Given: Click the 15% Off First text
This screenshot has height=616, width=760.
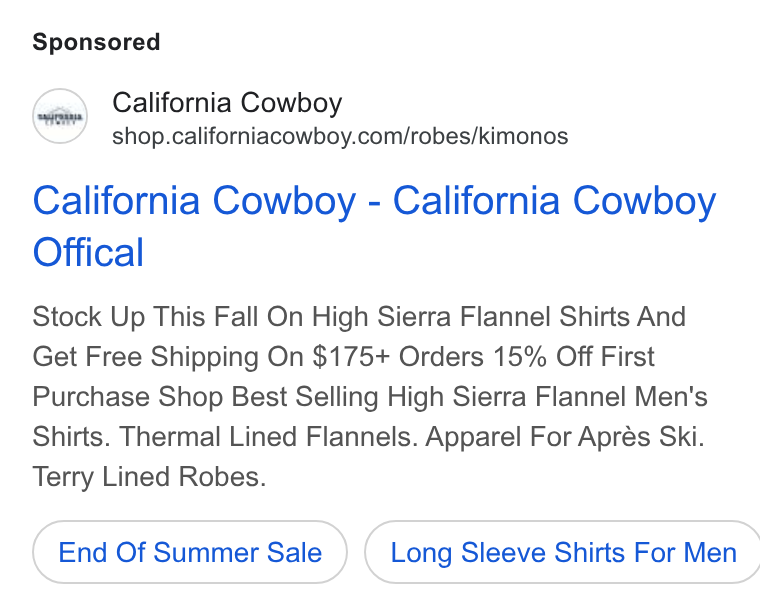Looking at the screenshot, I should click(574, 357).
